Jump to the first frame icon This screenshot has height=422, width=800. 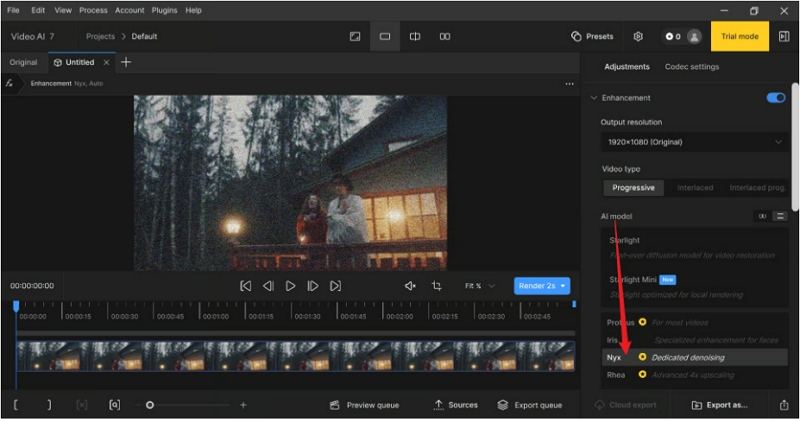click(x=246, y=286)
